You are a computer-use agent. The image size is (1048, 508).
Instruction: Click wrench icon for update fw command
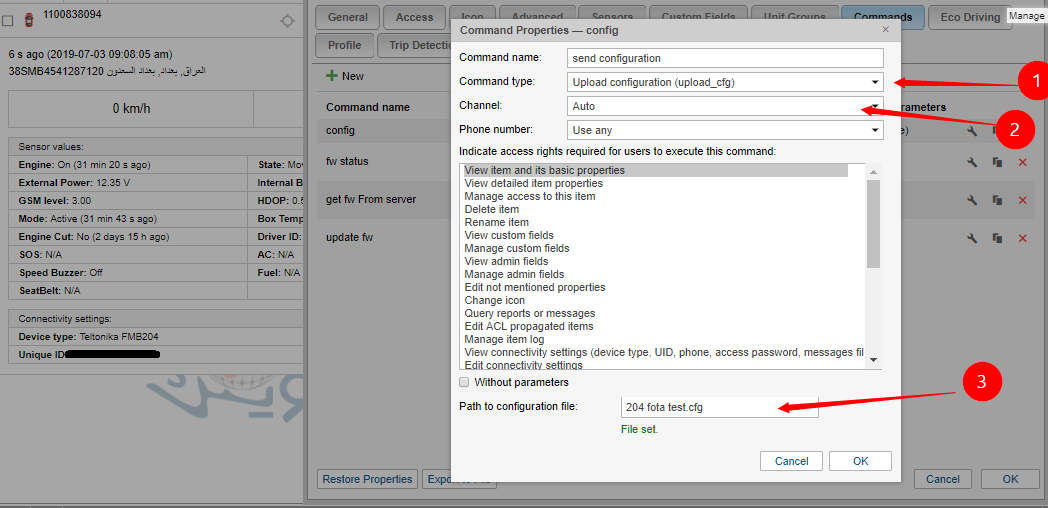click(x=971, y=238)
